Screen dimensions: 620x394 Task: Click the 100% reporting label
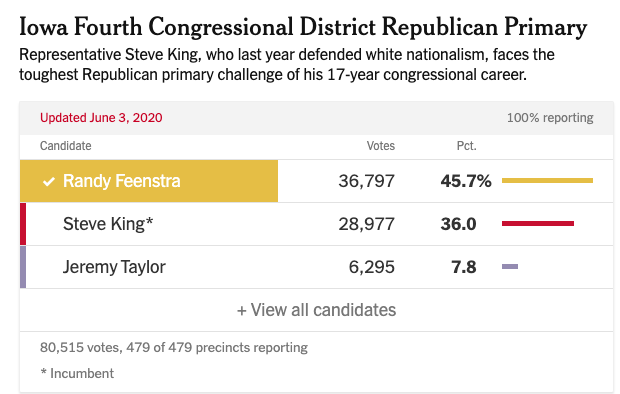click(x=550, y=118)
